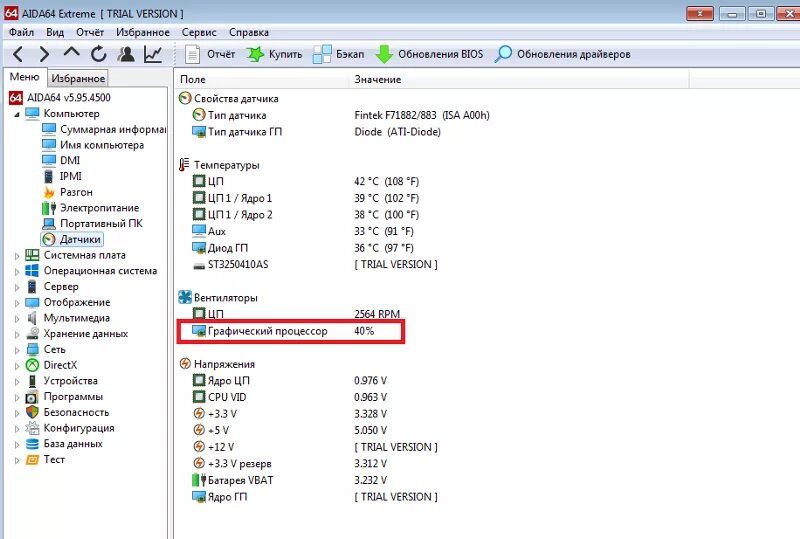The height and width of the screenshot is (539, 800).
Task: Open the Отчёт menu
Action: 90,32
